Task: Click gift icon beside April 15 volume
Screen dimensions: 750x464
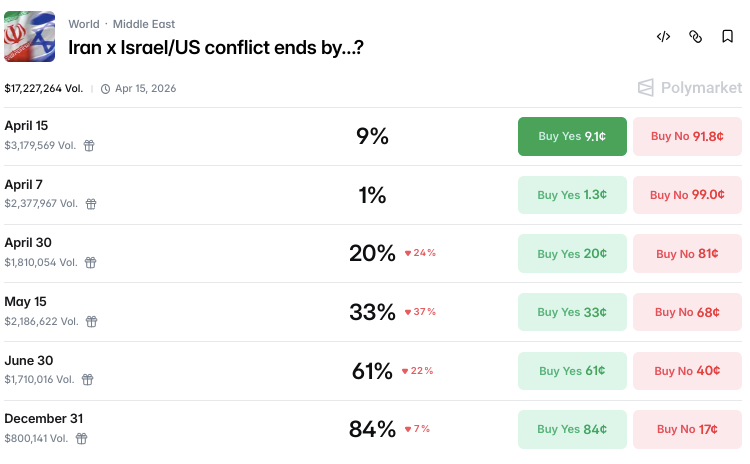Action: pyautogui.click(x=89, y=145)
